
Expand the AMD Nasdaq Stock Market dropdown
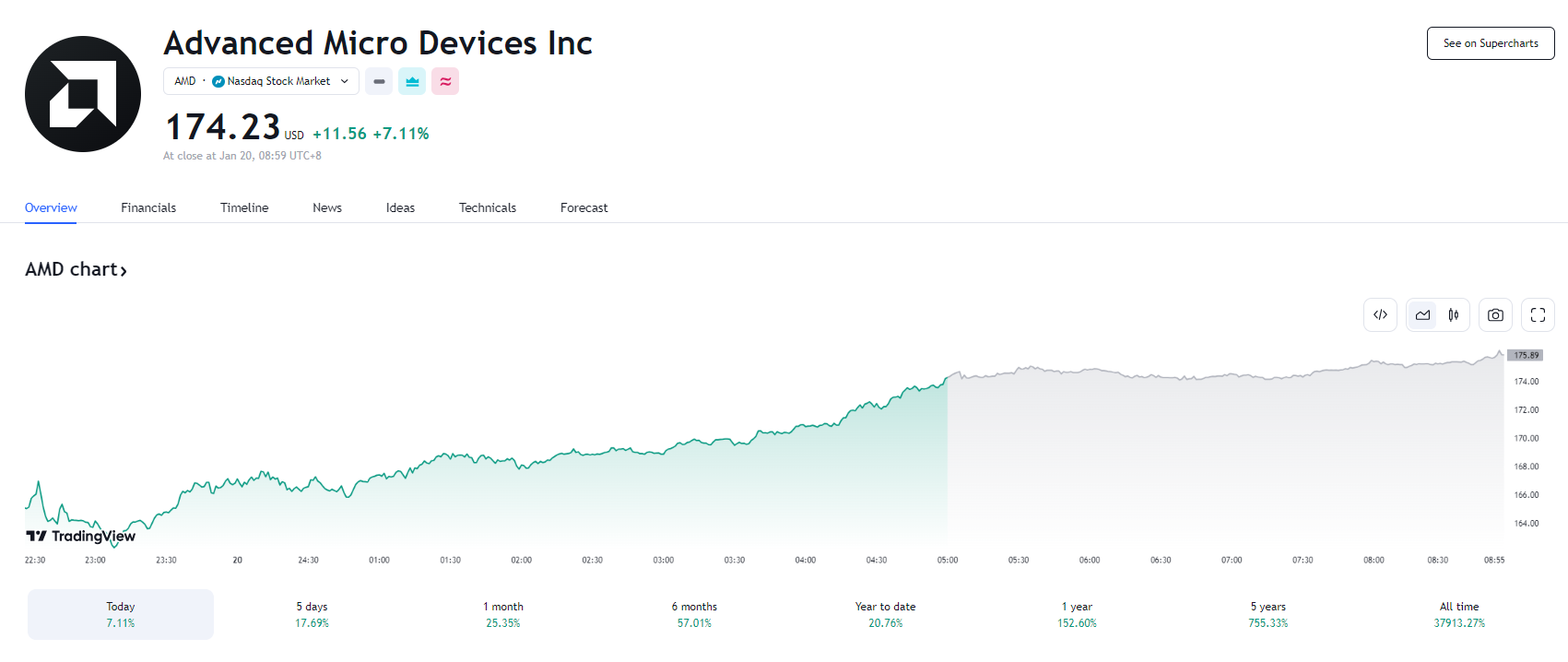[261, 81]
